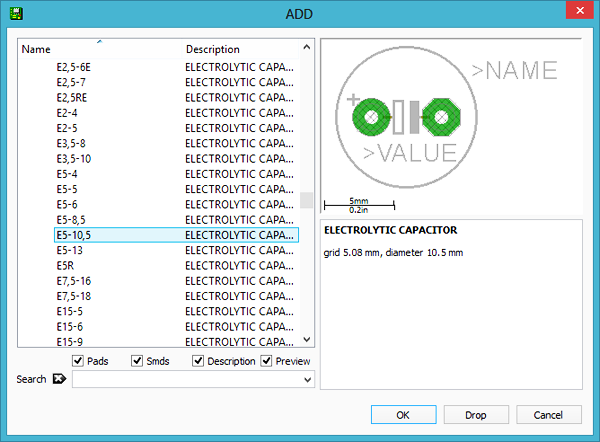
Task: Select package E5-6
Action: pyautogui.click(x=176, y=204)
